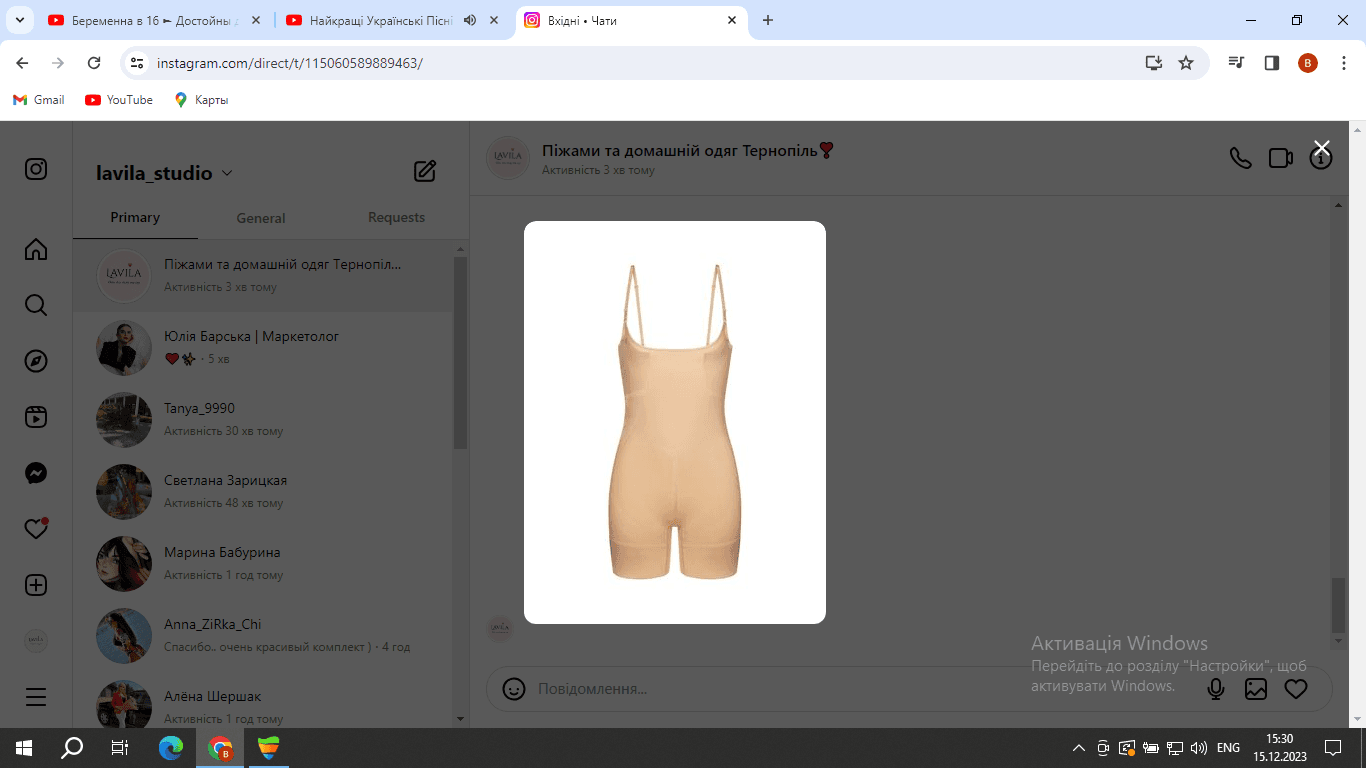Open chat with Светлана Зарицкая
Image resolution: width=1366 pixels, height=768 pixels.
click(262, 492)
